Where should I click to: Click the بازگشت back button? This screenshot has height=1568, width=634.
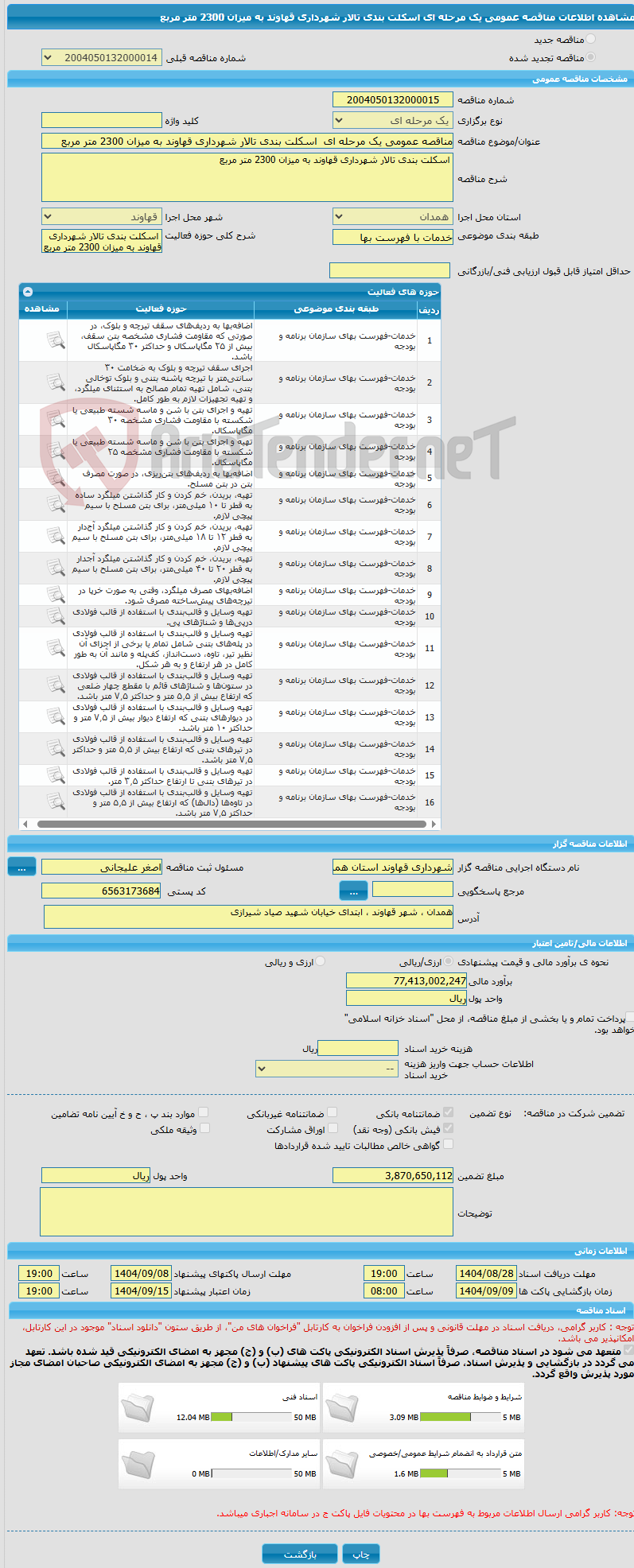(x=300, y=1554)
